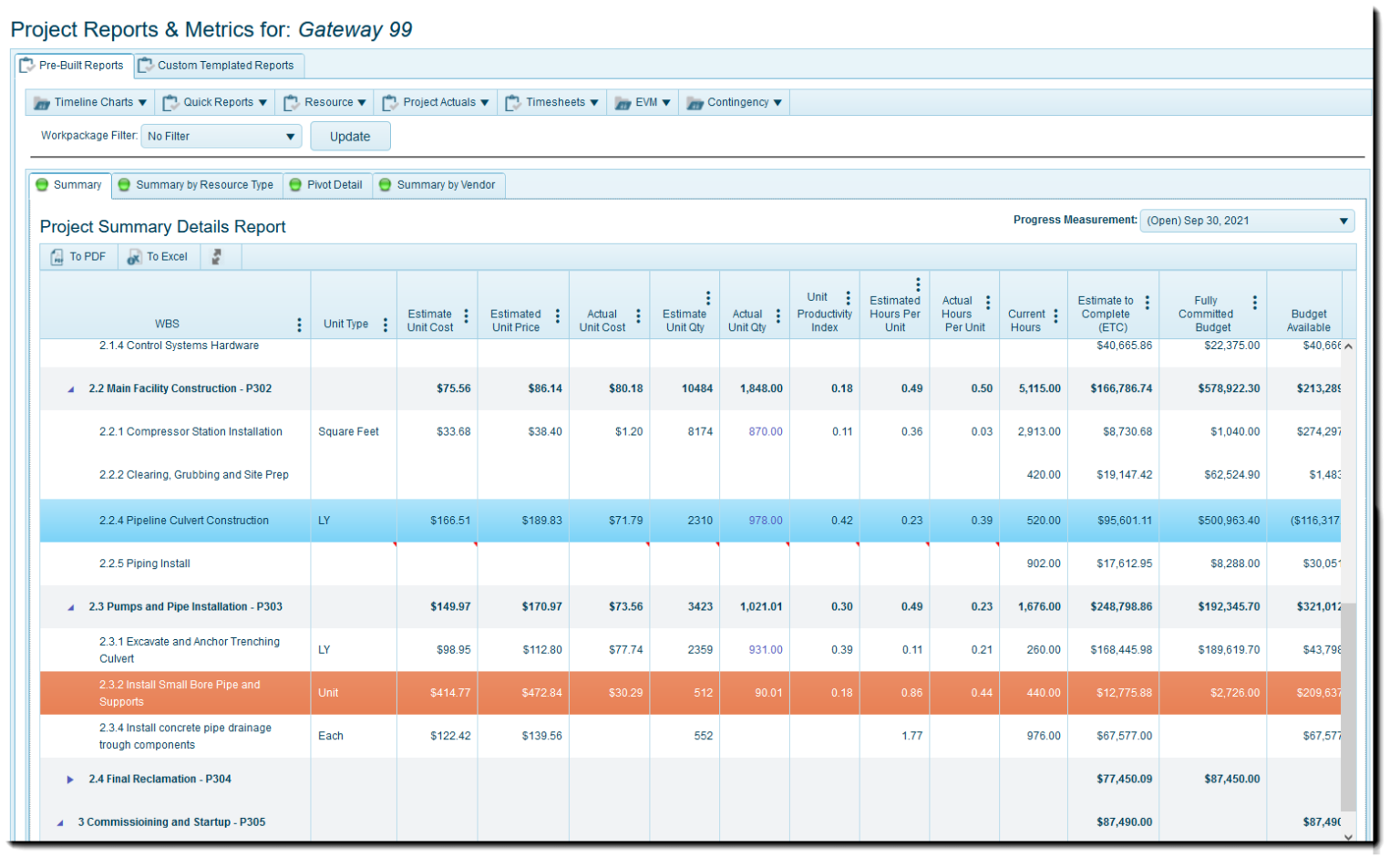This screenshot has height=868, width=1400.
Task: Open the Timesheets report icon
Action: click(513, 102)
